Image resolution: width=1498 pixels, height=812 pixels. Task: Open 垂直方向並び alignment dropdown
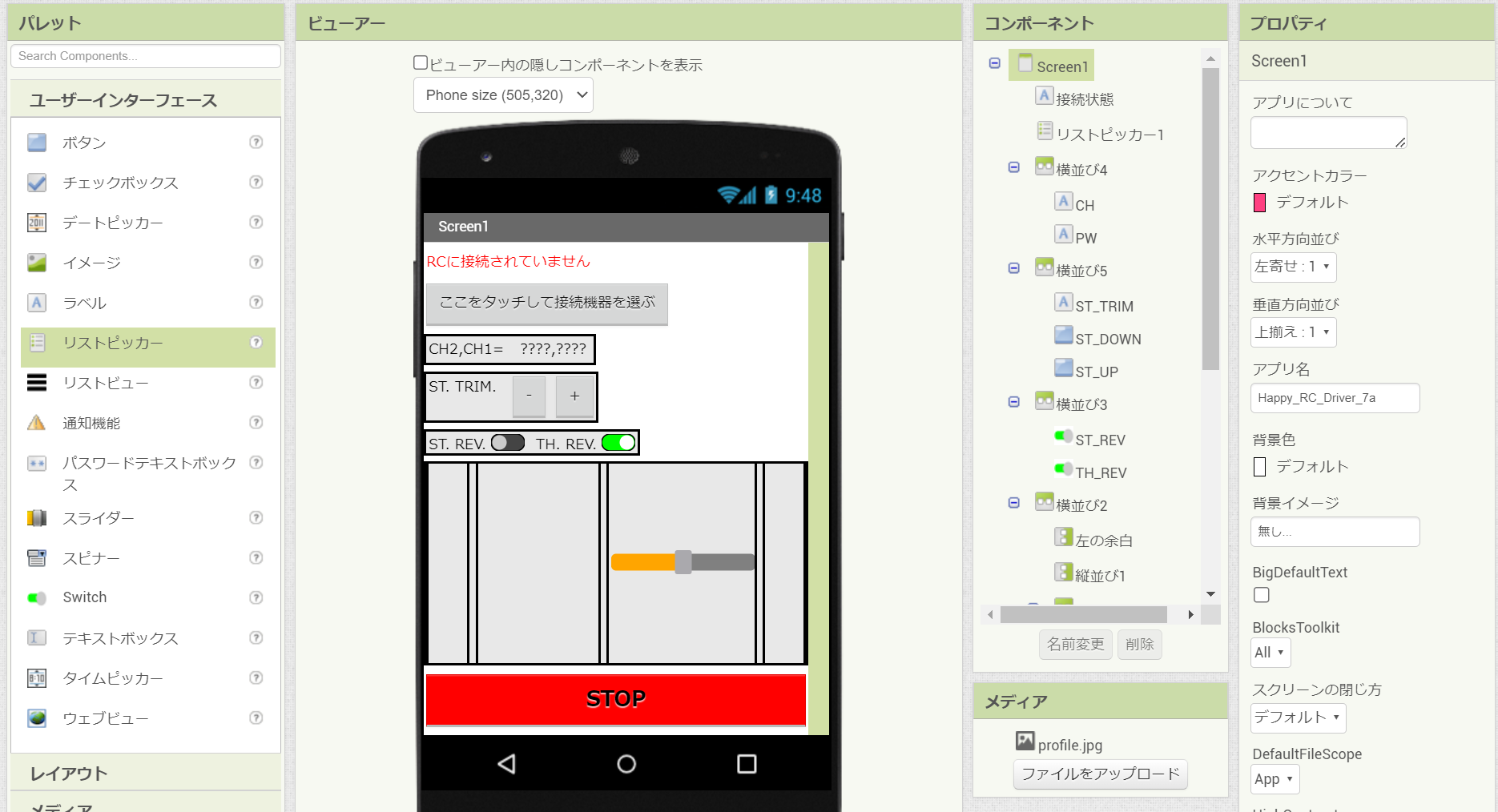point(1293,332)
